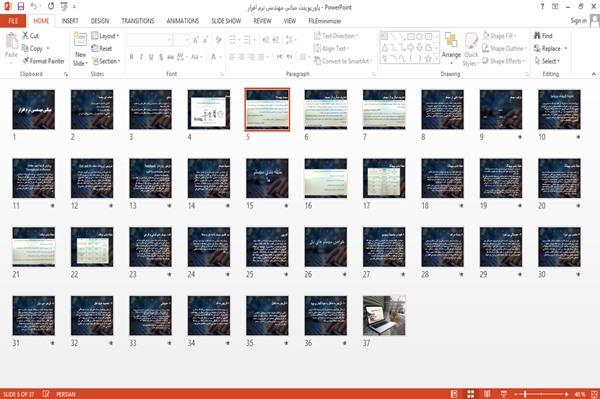This screenshot has width=600, height=399.
Task: Click the Quick Styles icon
Action: (x=471, y=41)
